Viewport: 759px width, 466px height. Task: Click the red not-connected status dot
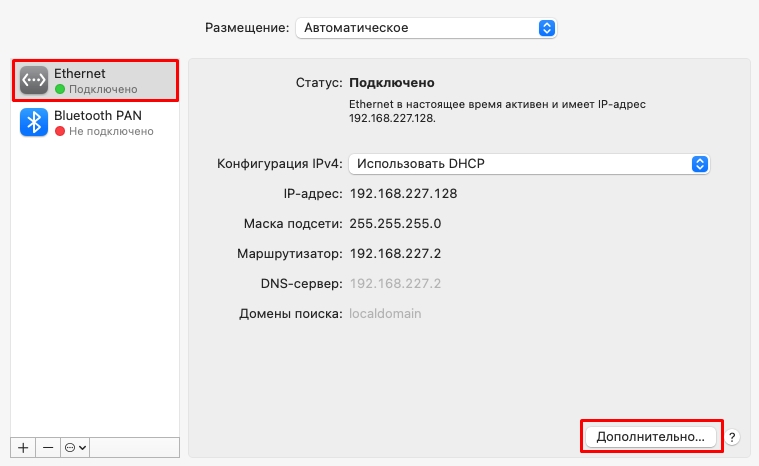point(60,131)
